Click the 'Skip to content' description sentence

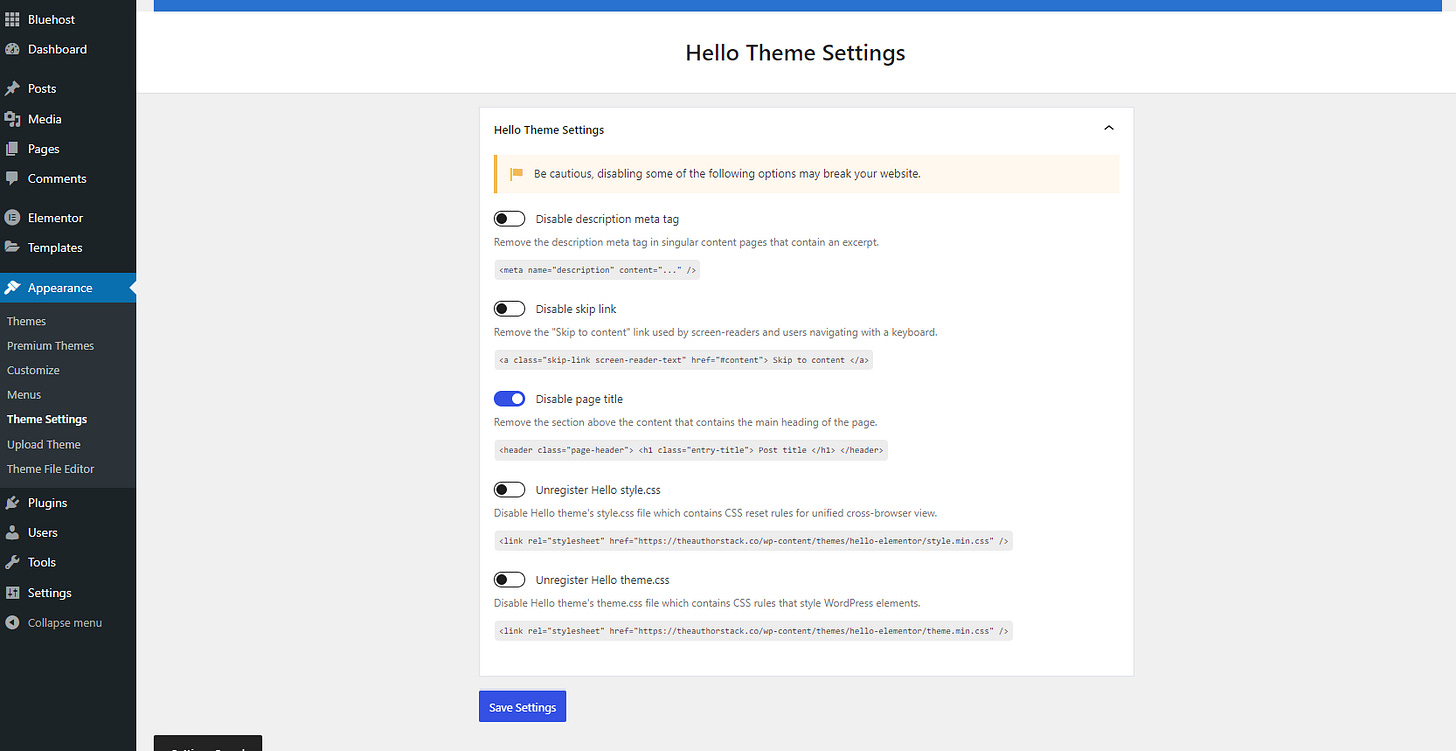click(716, 332)
